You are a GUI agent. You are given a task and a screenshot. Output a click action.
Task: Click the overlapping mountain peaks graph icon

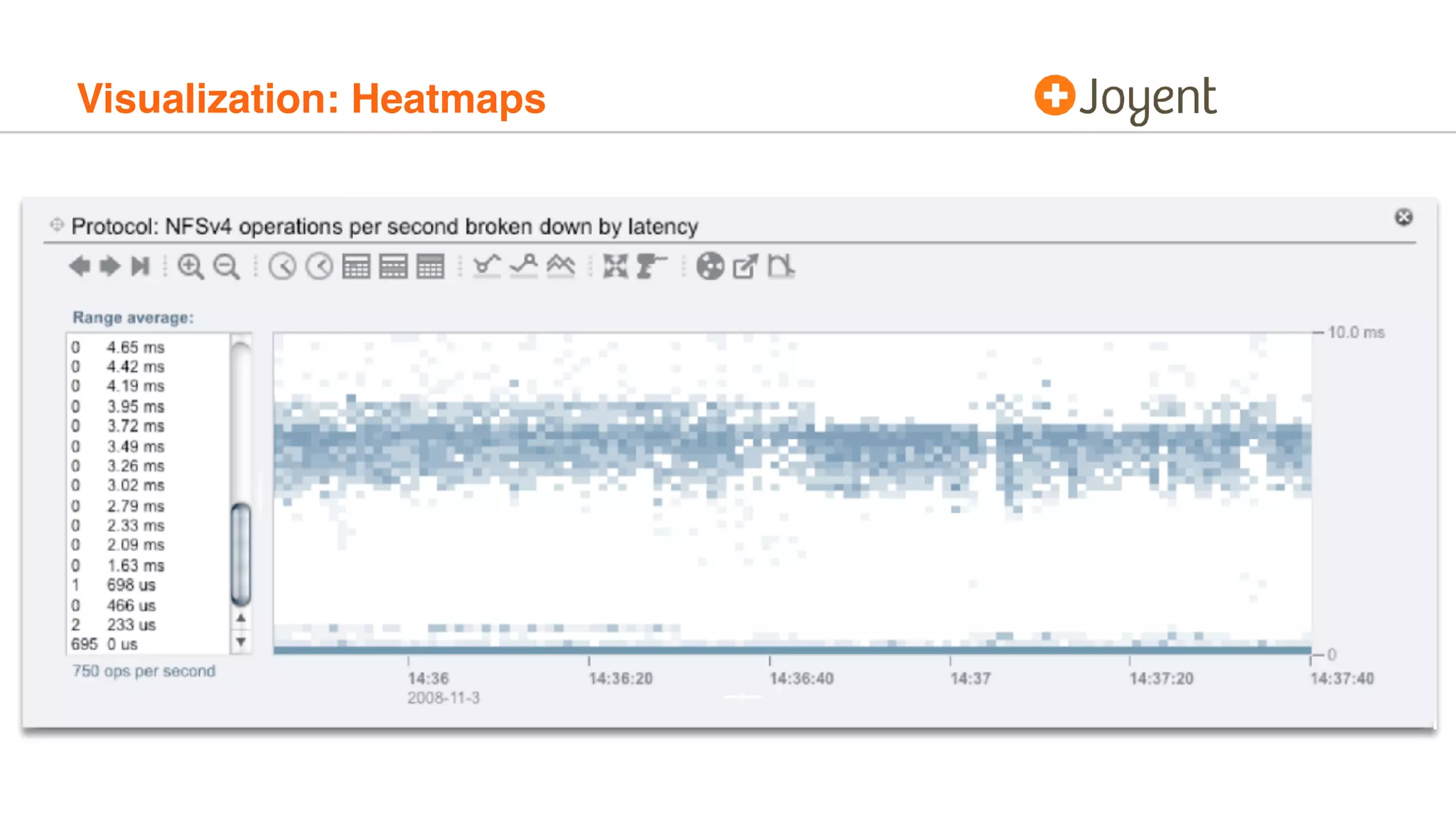click(561, 267)
